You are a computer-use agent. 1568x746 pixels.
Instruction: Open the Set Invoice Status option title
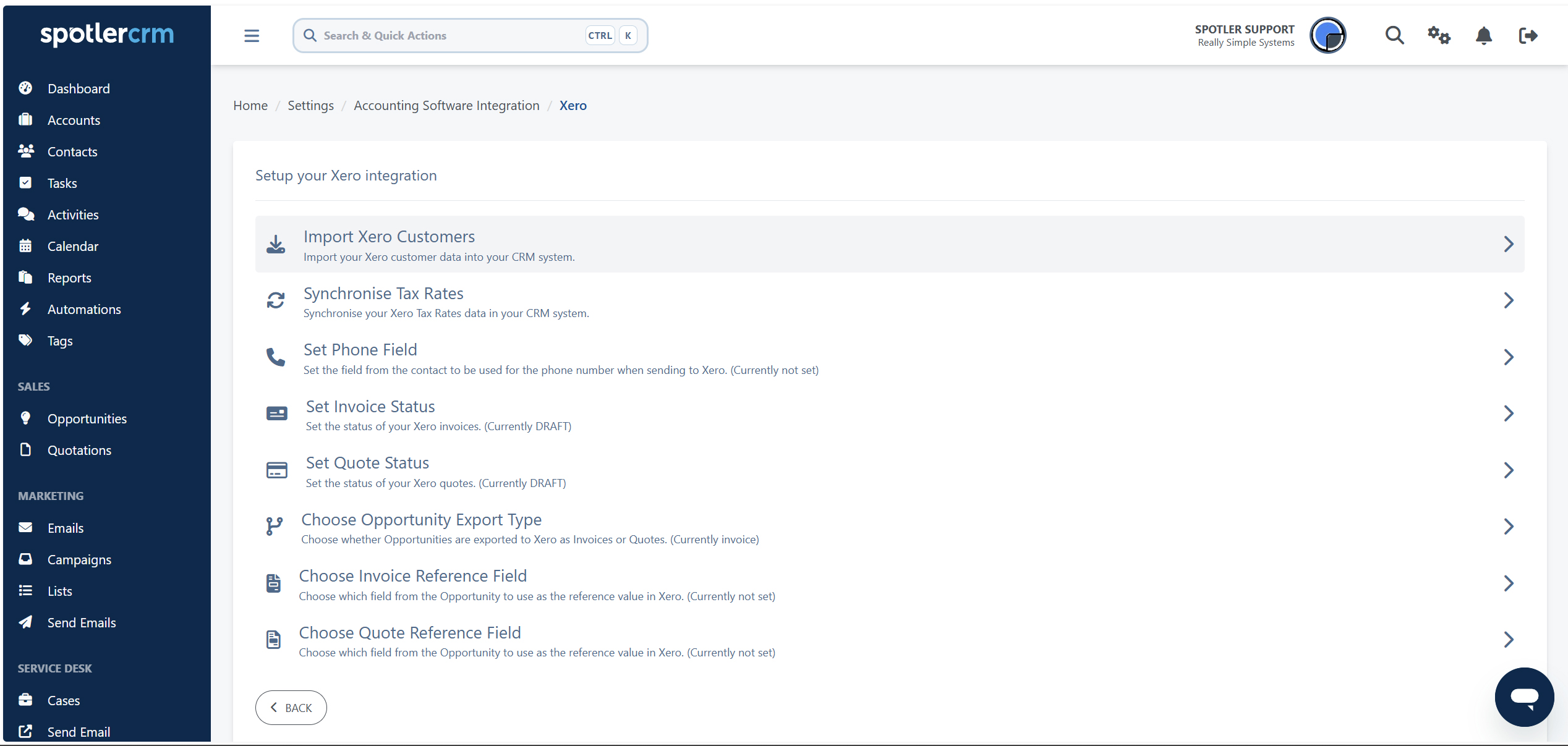370,407
